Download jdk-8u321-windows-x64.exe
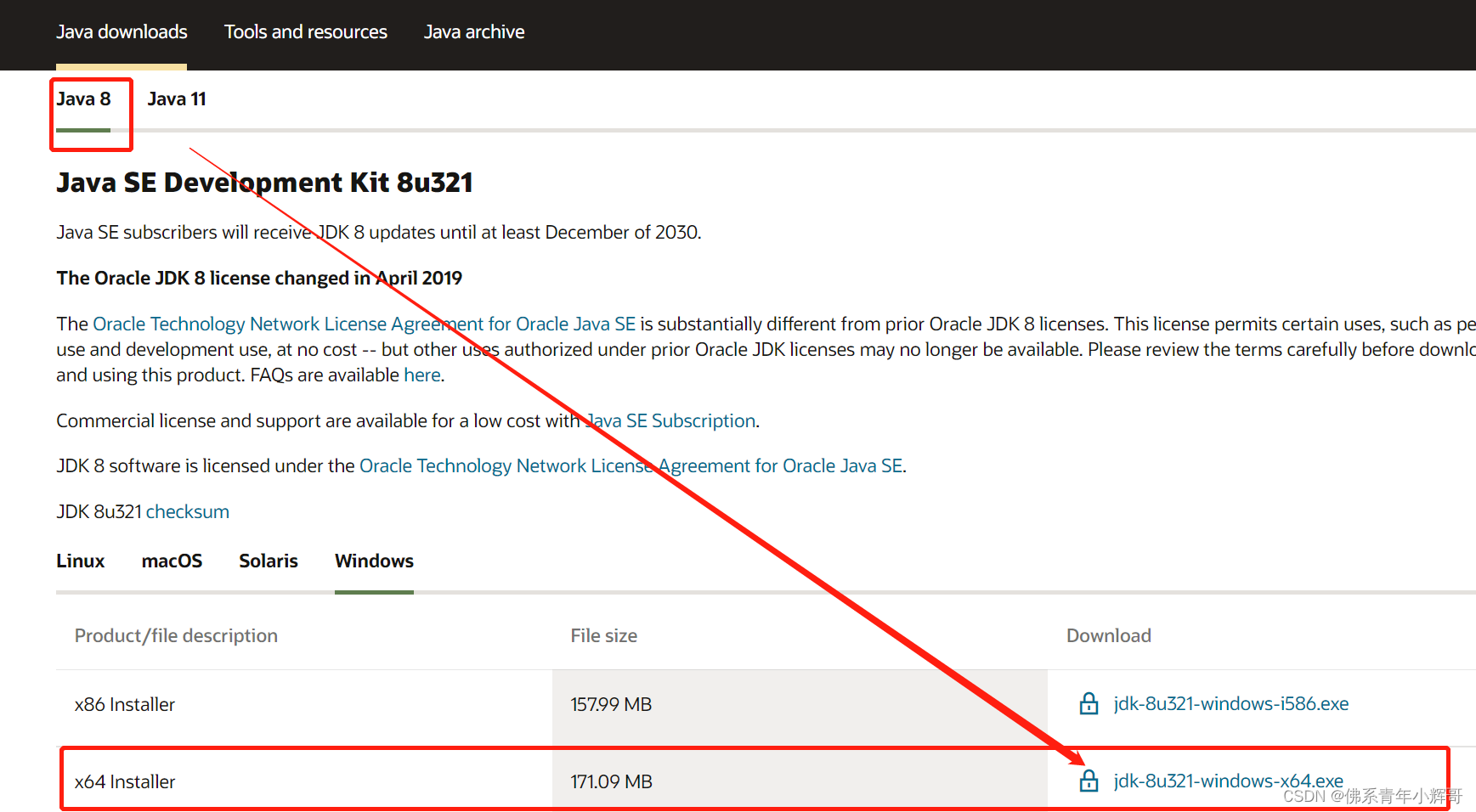This screenshot has height=812, width=1476. pos(1229,781)
